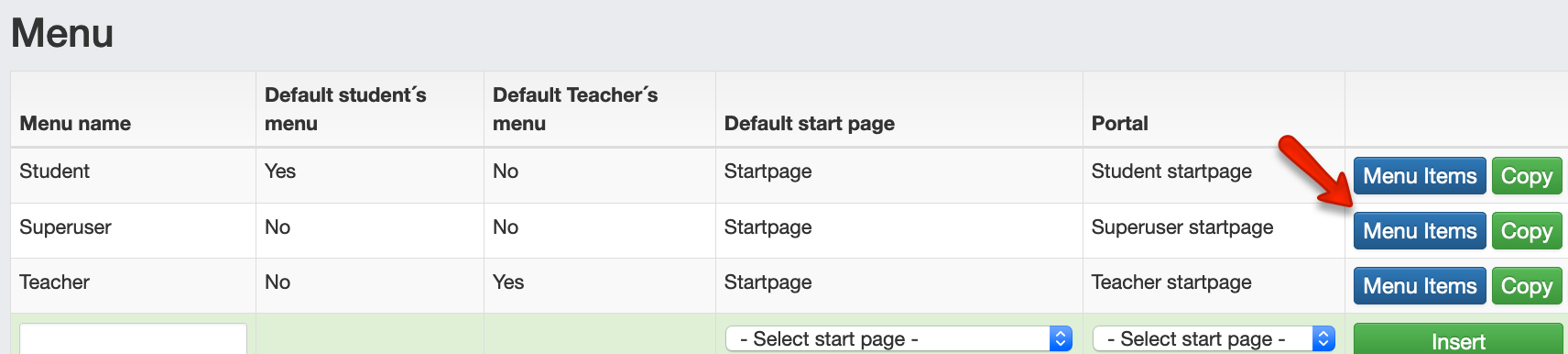The width and height of the screenshot is (1568, 354).
Task: Click the Student startpage portal cell
Action: tap(1171, 171)
